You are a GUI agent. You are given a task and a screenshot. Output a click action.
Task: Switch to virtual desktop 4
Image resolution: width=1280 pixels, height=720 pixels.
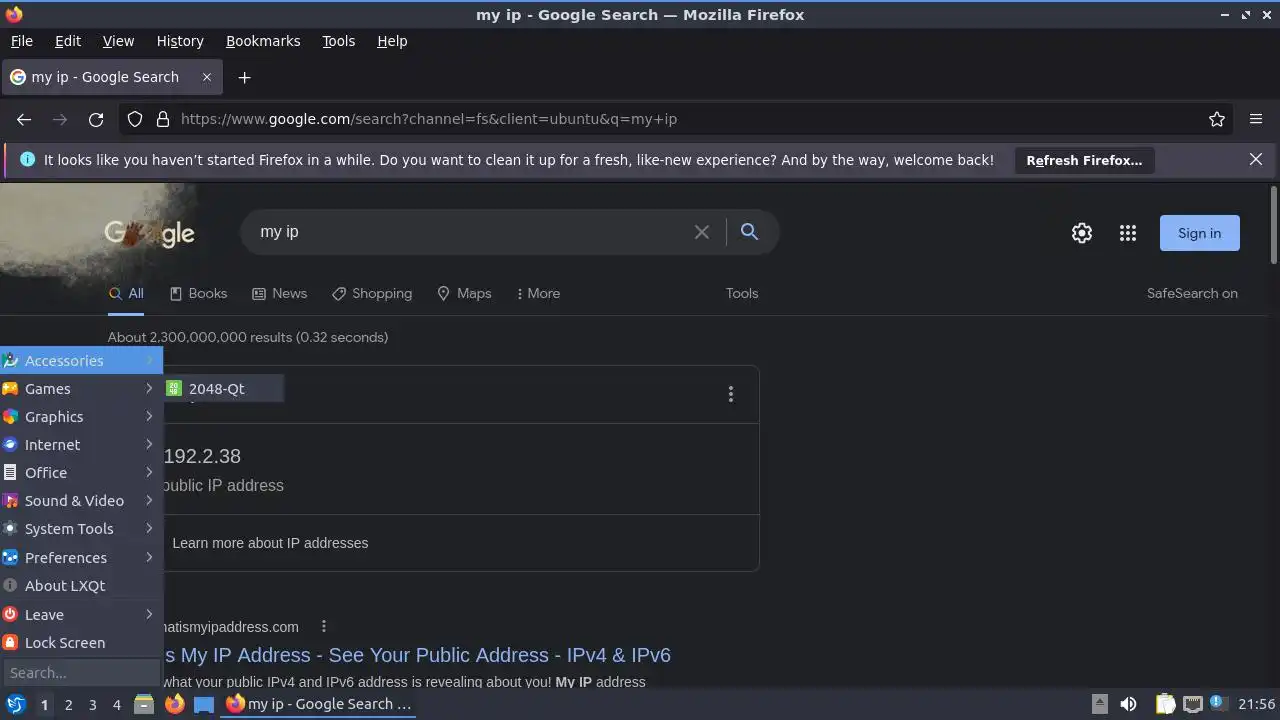click(x=116, y=705)
